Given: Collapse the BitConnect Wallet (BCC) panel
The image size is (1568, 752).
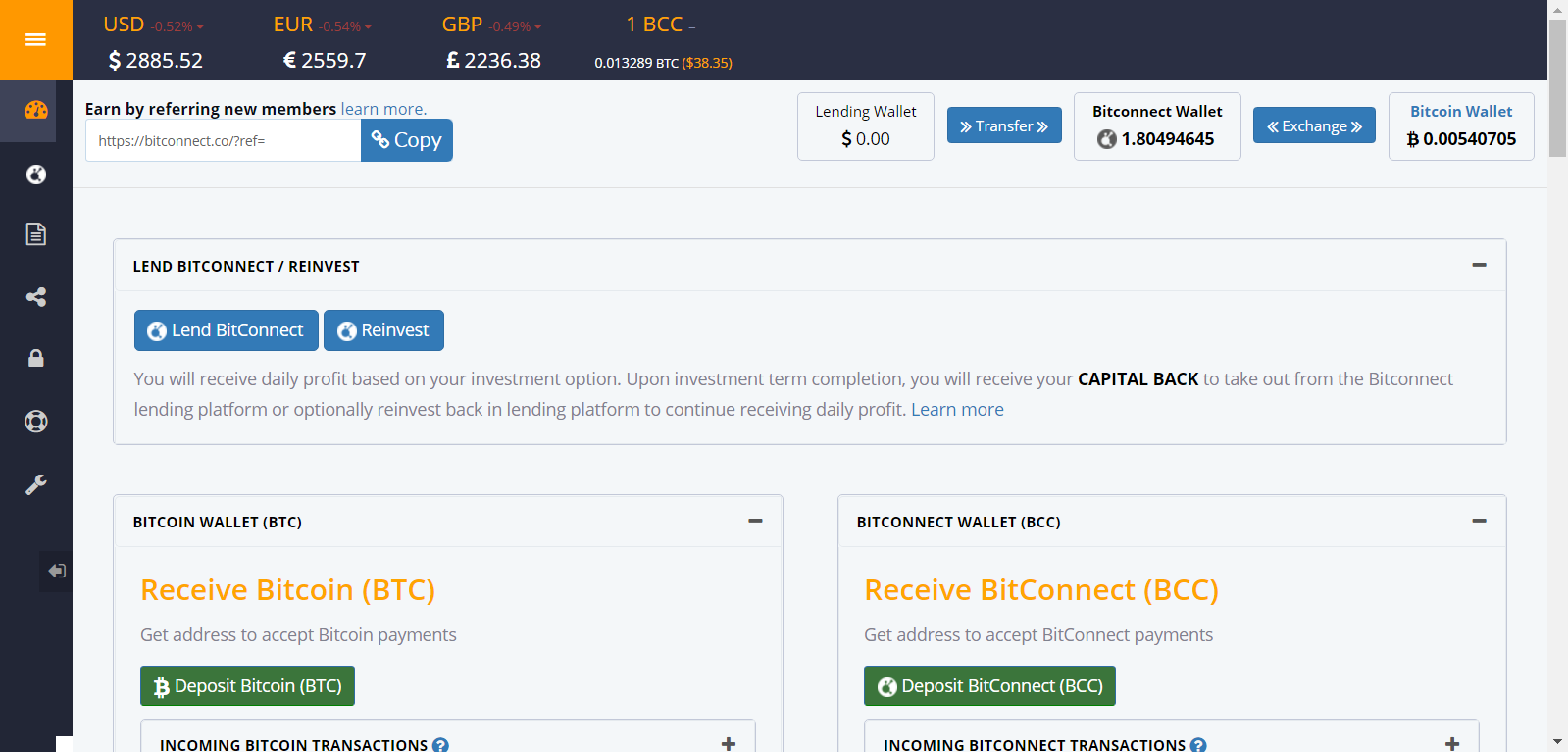Looking at the screenshot, I should tap(1479, 521).
